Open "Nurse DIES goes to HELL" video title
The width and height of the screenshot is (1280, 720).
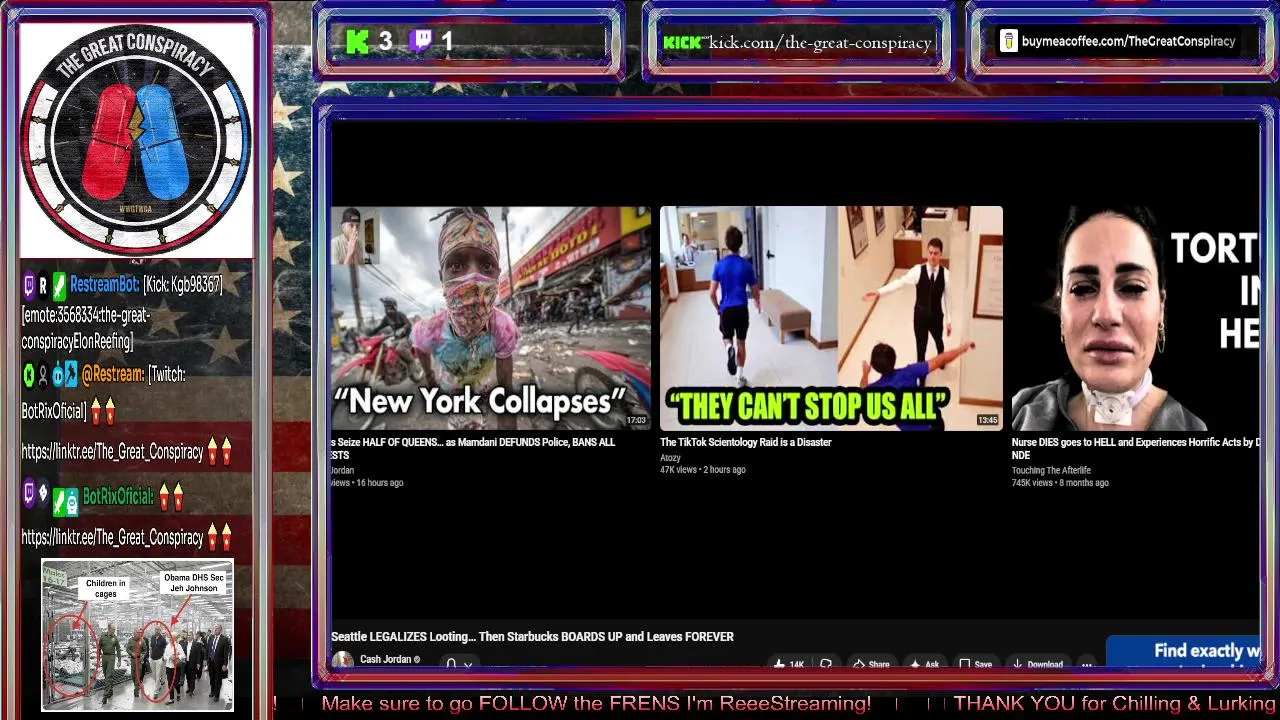1135,448
